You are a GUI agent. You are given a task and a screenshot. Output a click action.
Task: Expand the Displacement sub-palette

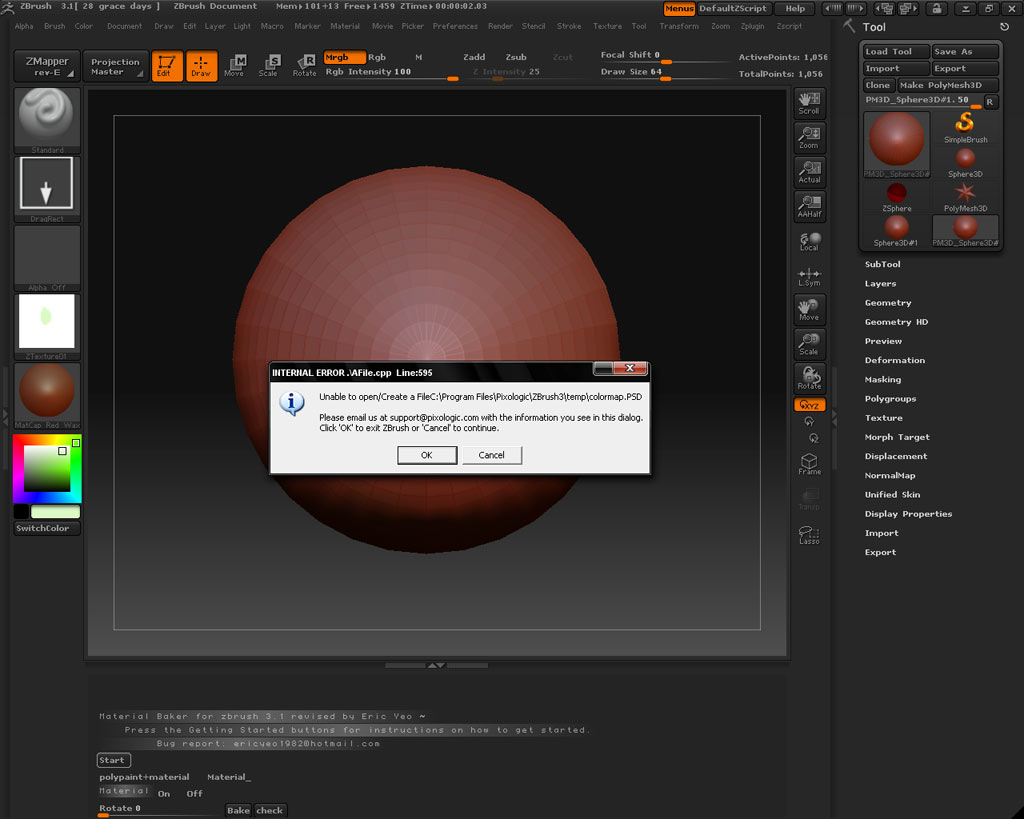[x=896, y=456]
